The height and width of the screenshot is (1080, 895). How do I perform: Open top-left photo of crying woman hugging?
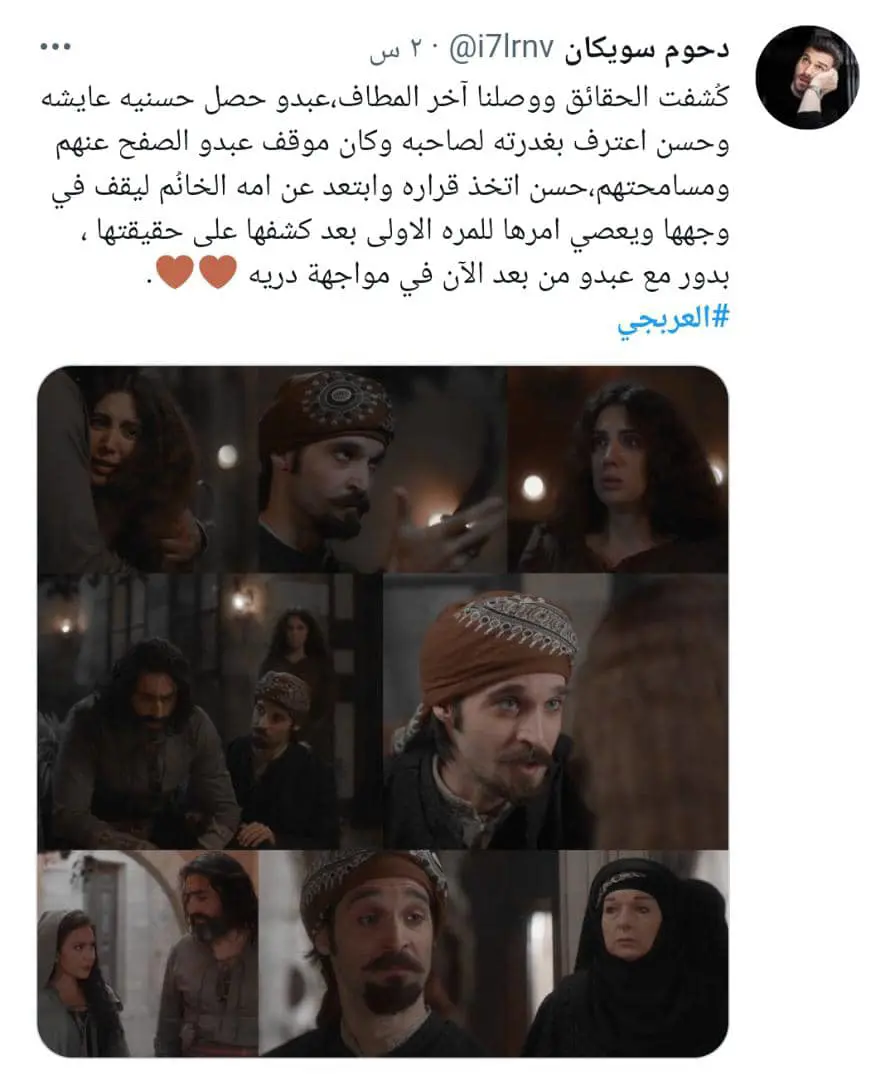click(147, 469)
